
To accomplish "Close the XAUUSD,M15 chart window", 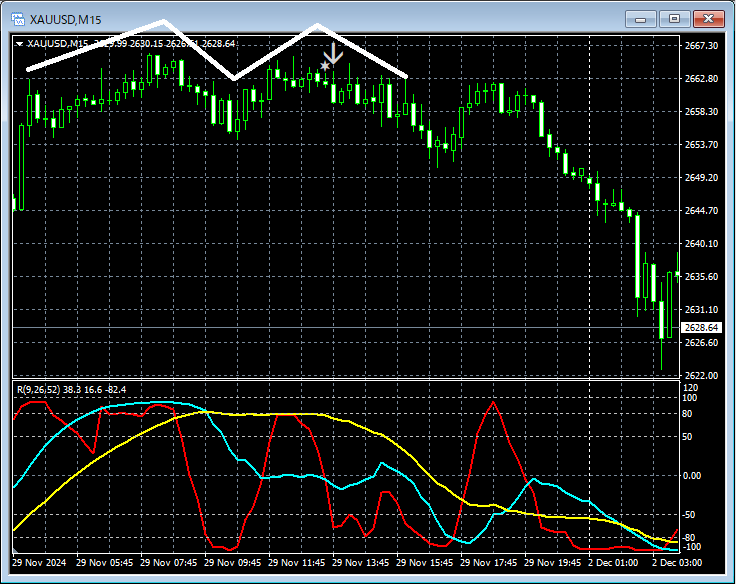I will point(708,19).
